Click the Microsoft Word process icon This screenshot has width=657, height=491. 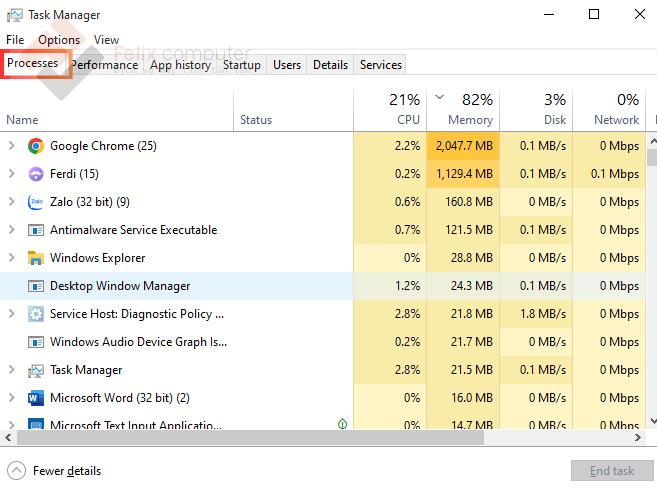36,398
